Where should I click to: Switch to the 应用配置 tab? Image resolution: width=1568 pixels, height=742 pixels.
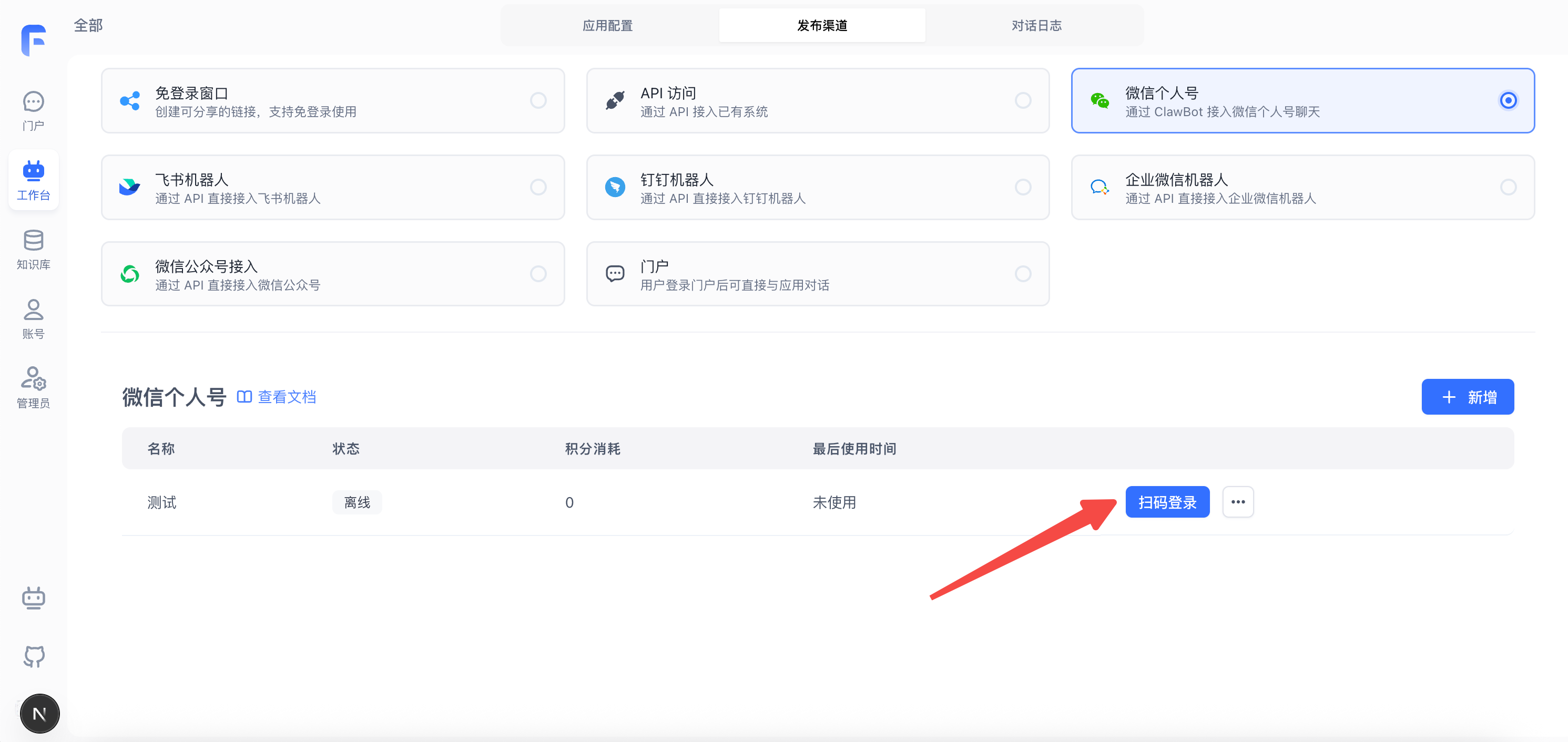point(607,26)
